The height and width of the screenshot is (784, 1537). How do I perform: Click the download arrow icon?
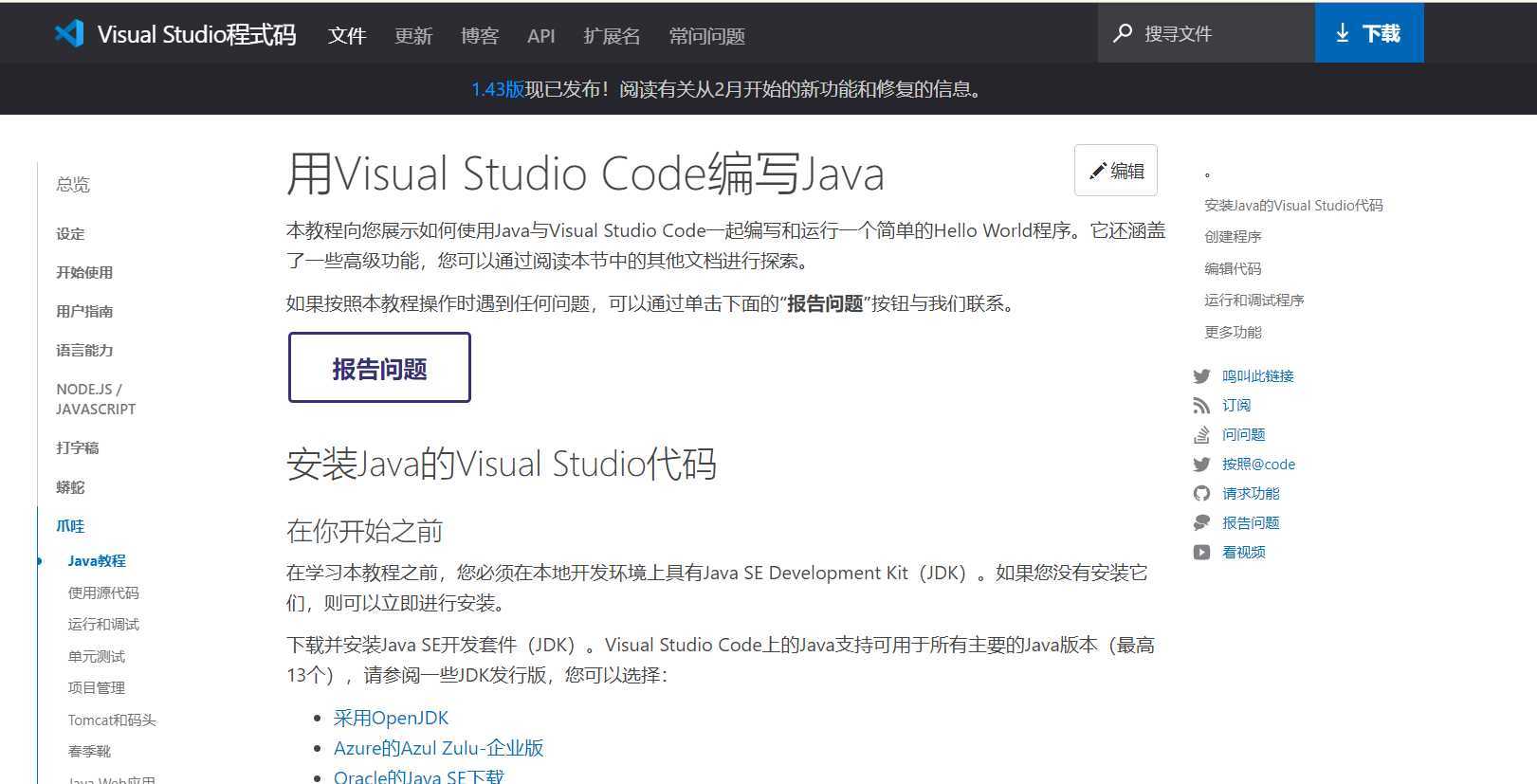[x=1343, y=33]
